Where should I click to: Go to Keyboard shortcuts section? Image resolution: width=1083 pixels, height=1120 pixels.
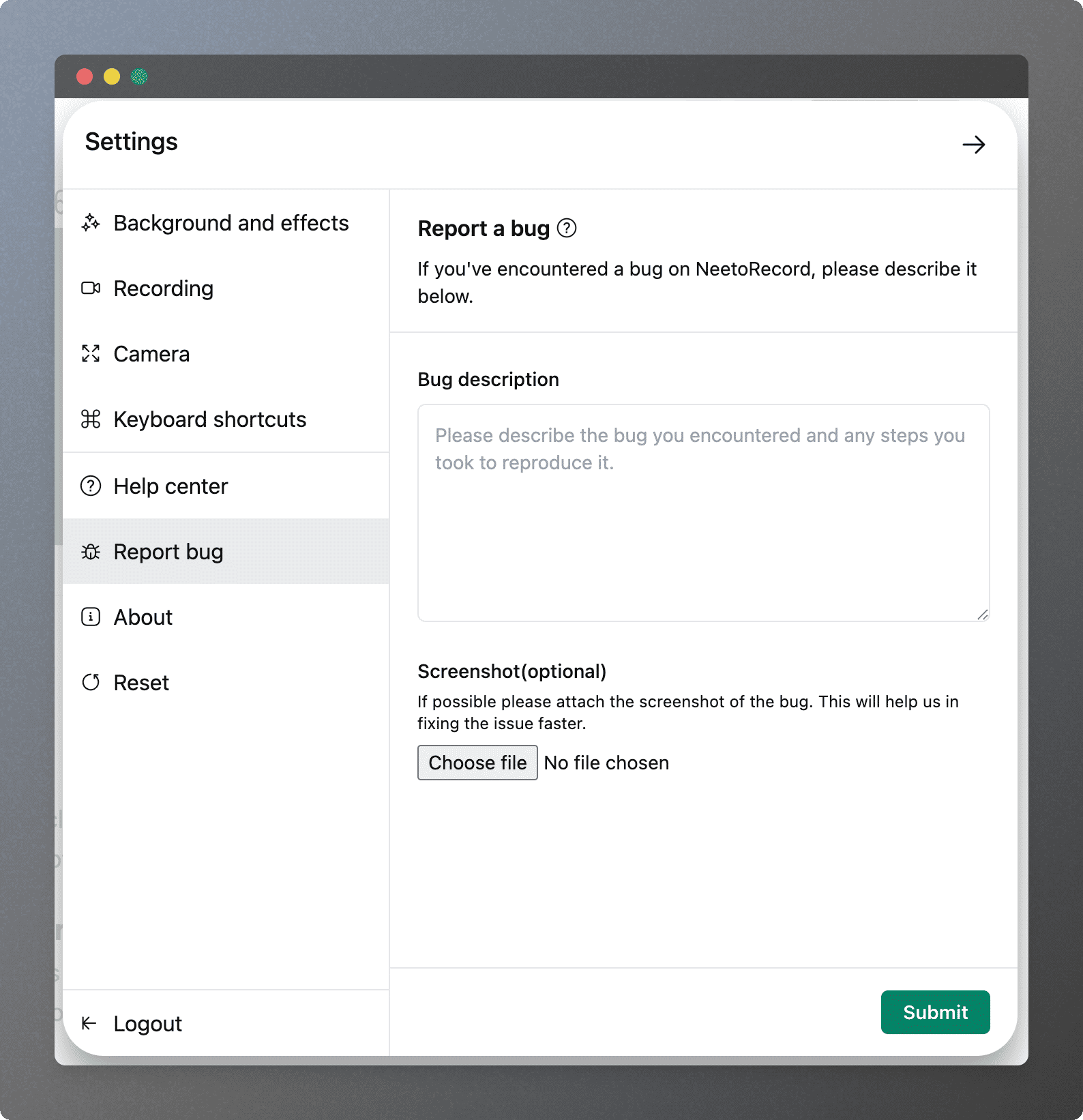(209, 419)
